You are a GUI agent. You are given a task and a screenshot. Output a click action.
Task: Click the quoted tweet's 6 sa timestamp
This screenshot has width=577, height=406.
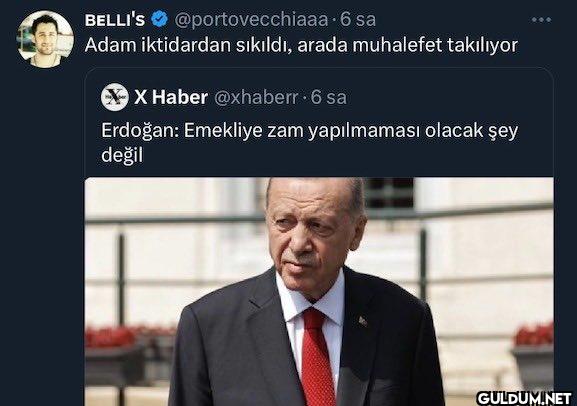tap(329, 98)
